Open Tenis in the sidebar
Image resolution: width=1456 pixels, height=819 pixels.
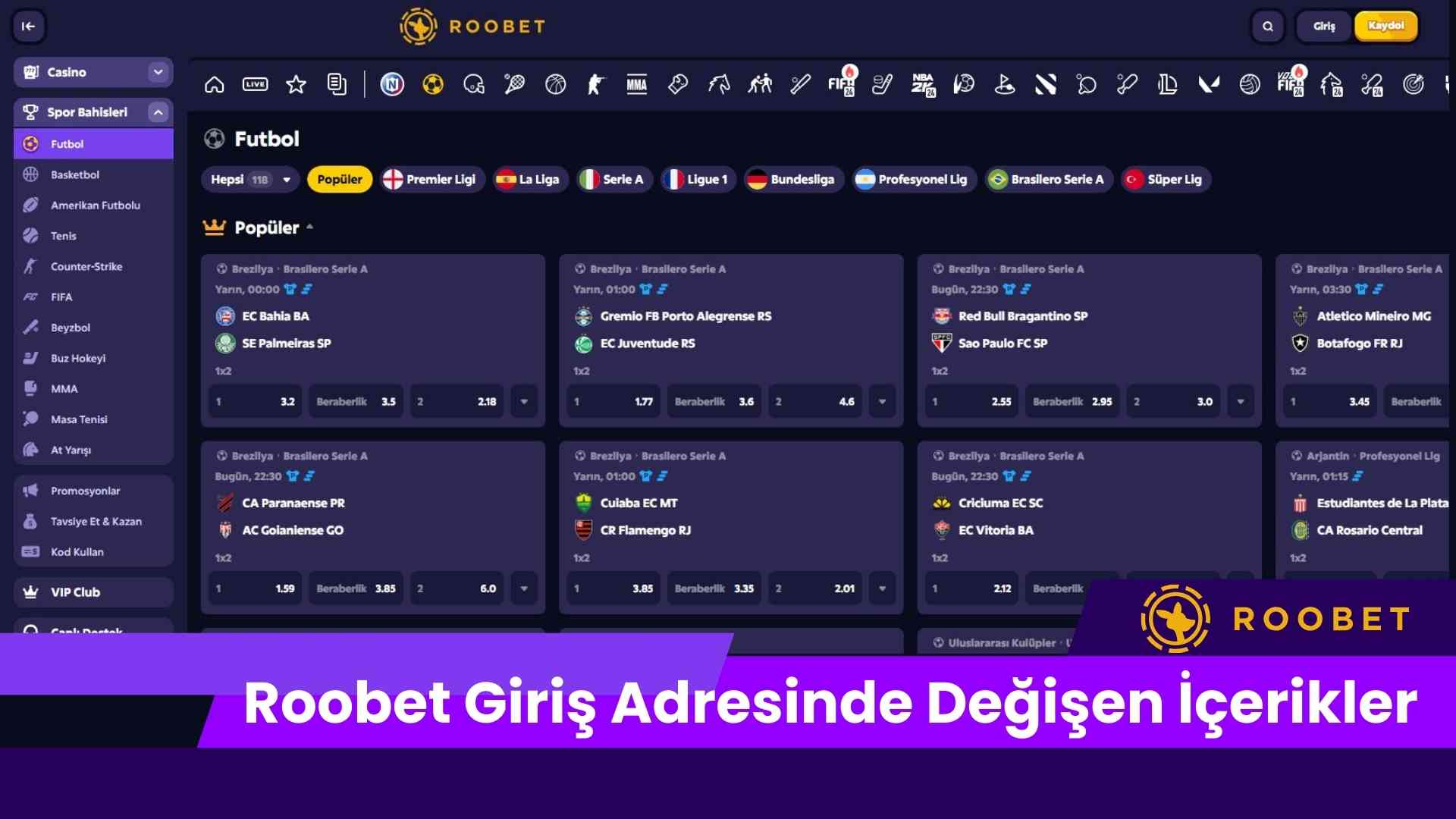(93, 236)
